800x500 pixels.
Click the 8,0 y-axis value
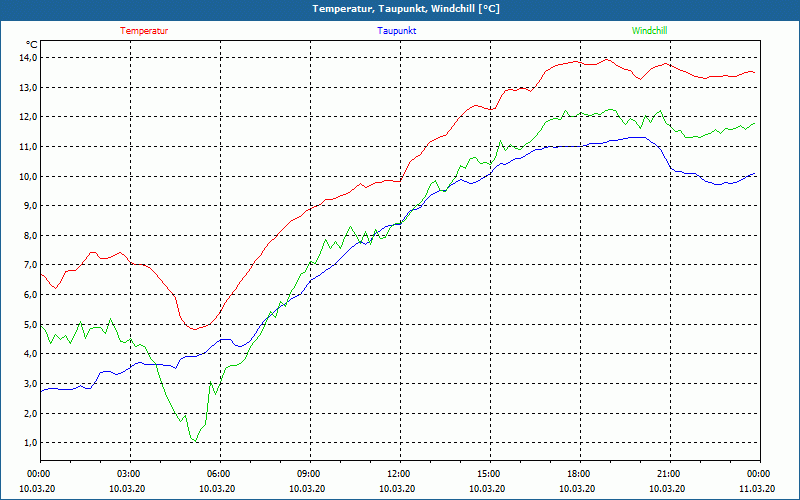(30, 236)
